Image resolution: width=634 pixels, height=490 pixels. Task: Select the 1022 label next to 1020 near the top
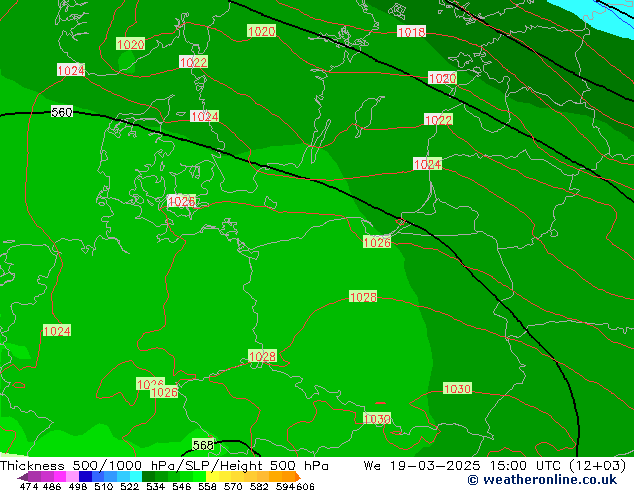(x=193, y=62)
